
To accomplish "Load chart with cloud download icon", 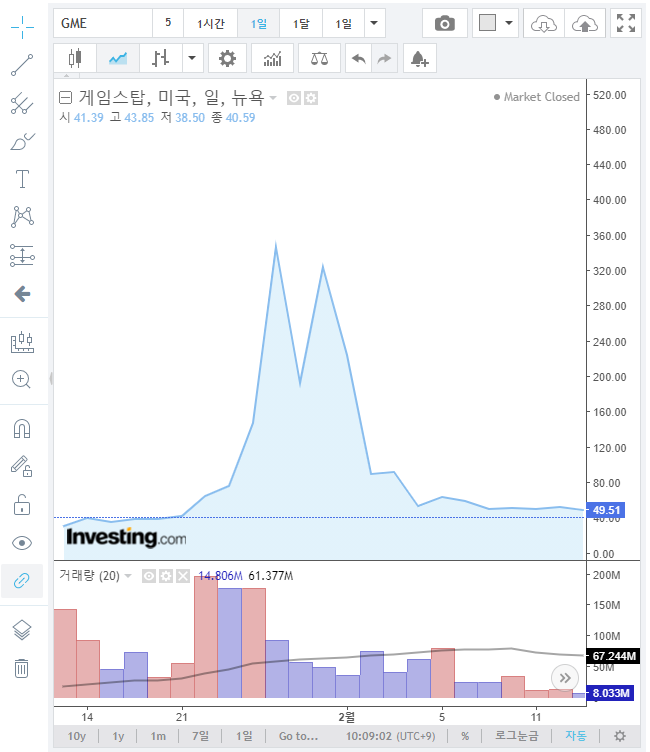I will click(x=544, y=23).
